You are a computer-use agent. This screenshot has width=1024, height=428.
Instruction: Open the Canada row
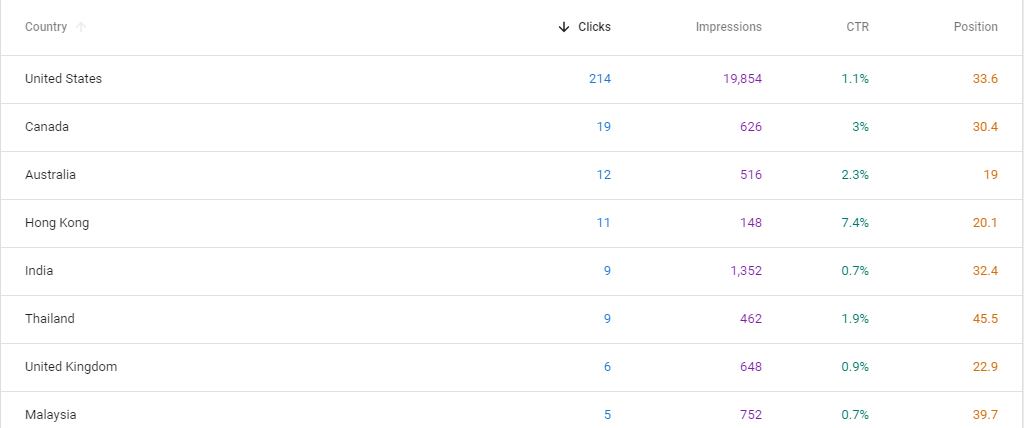point(512,127)
